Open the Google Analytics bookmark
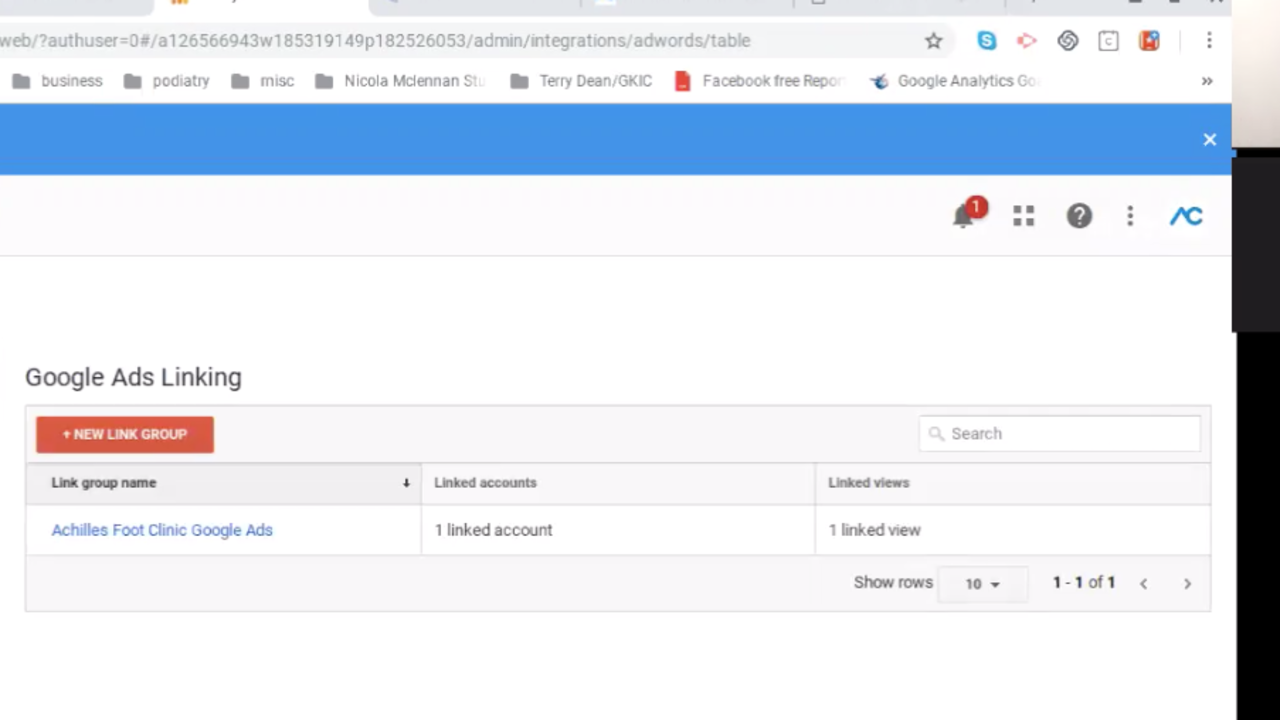Viewport: 1280px width, 720px height. coord(955,81)
